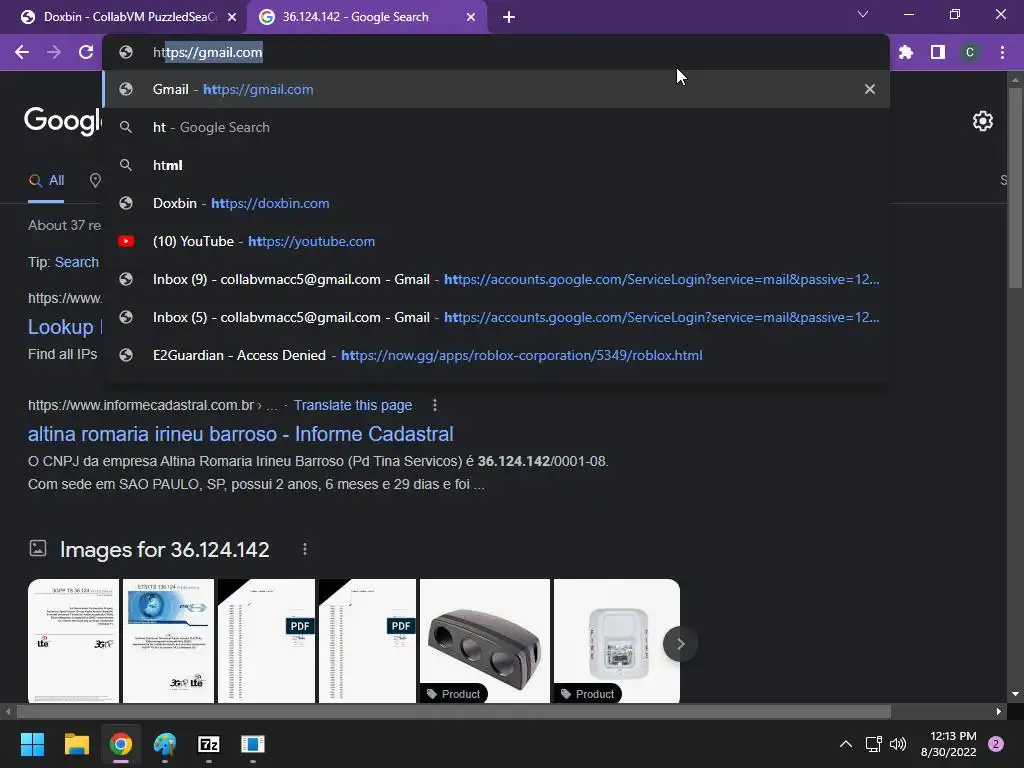Open File Explorer from the taskbar
This screenshot has height=768, width=1024.
76,744
